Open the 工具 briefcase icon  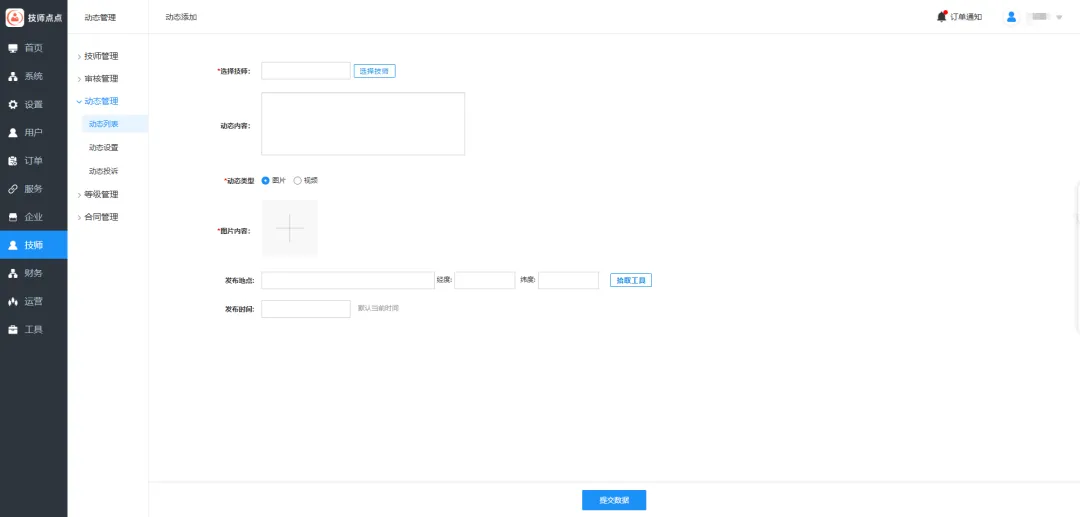tap(13, 329)
